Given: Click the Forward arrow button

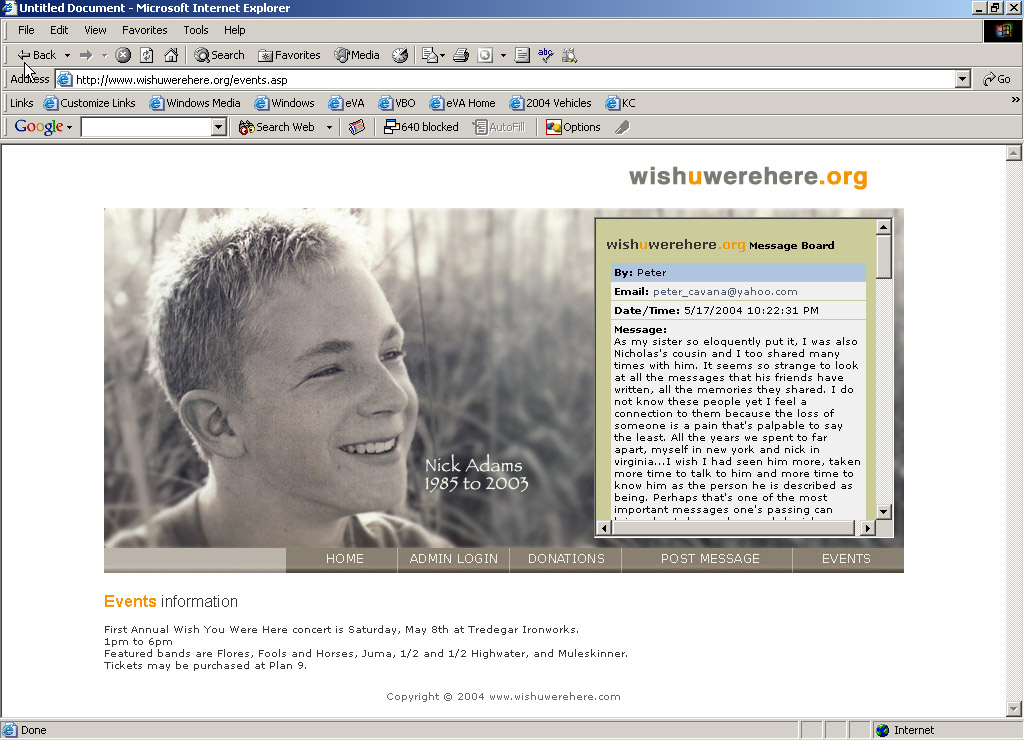Looking at the screenshot, I should 86,56.
